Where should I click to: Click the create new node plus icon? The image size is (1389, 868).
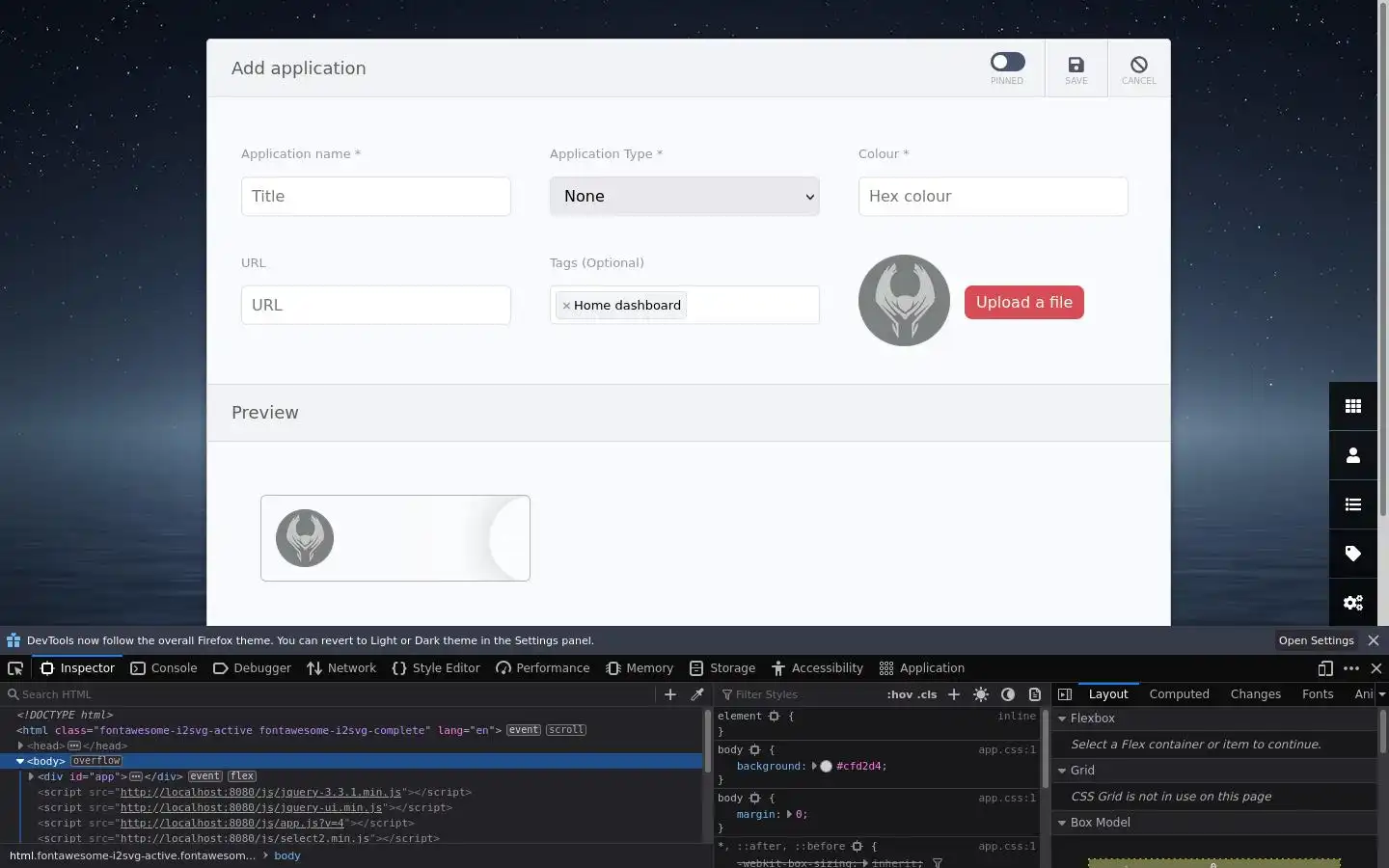670,694
